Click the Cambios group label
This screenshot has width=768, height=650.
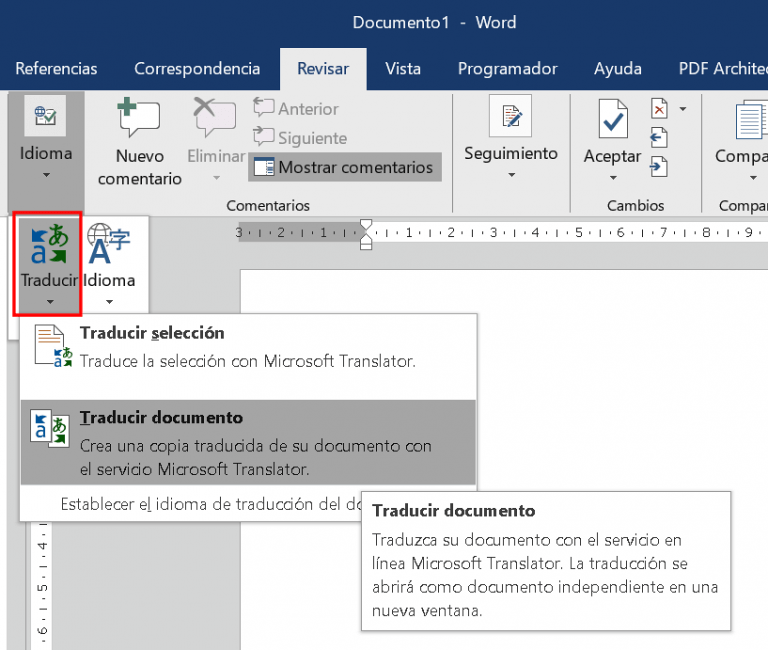pos(635,205)
